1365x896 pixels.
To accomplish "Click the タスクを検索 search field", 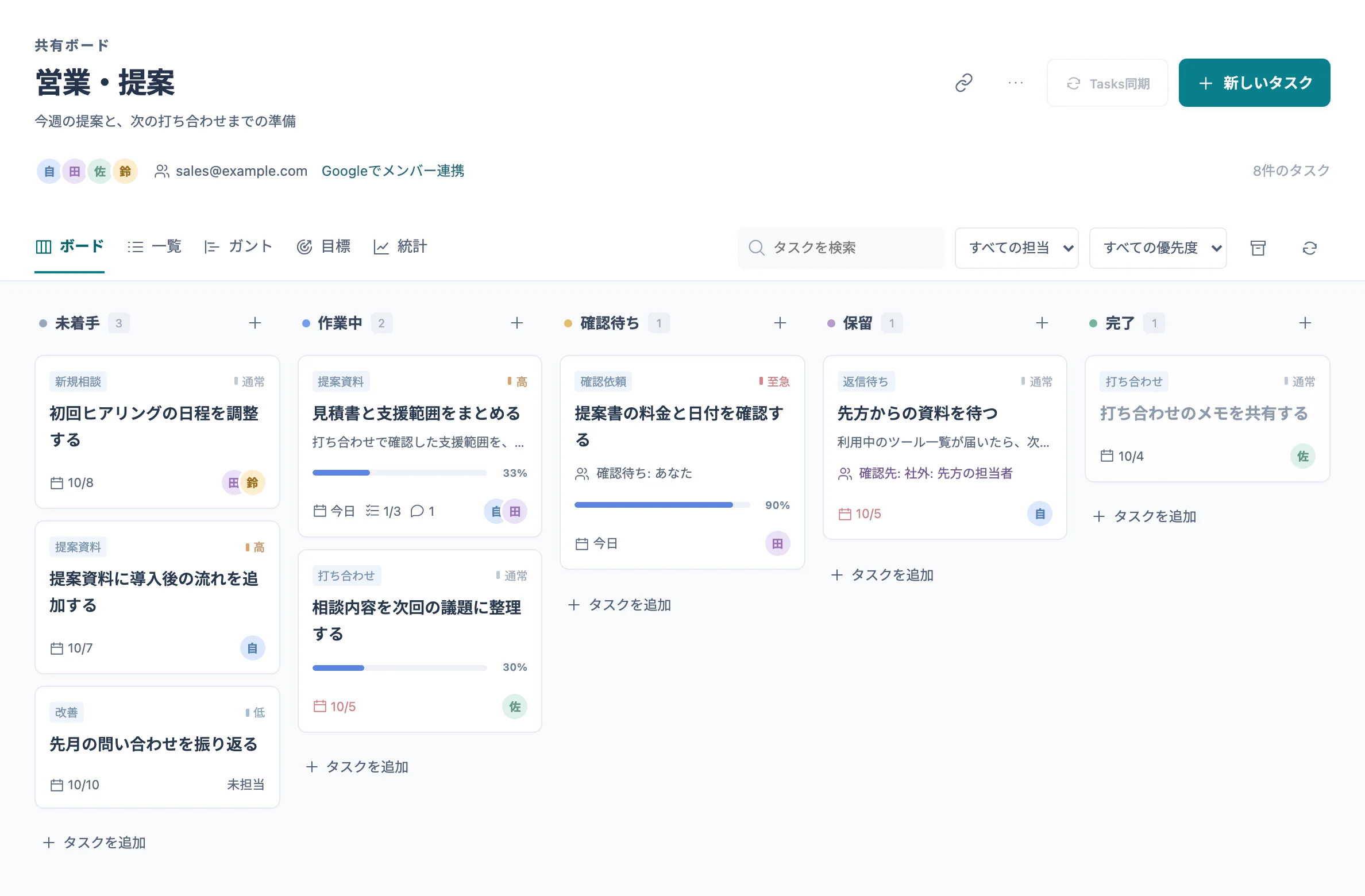I will point(841,248).
